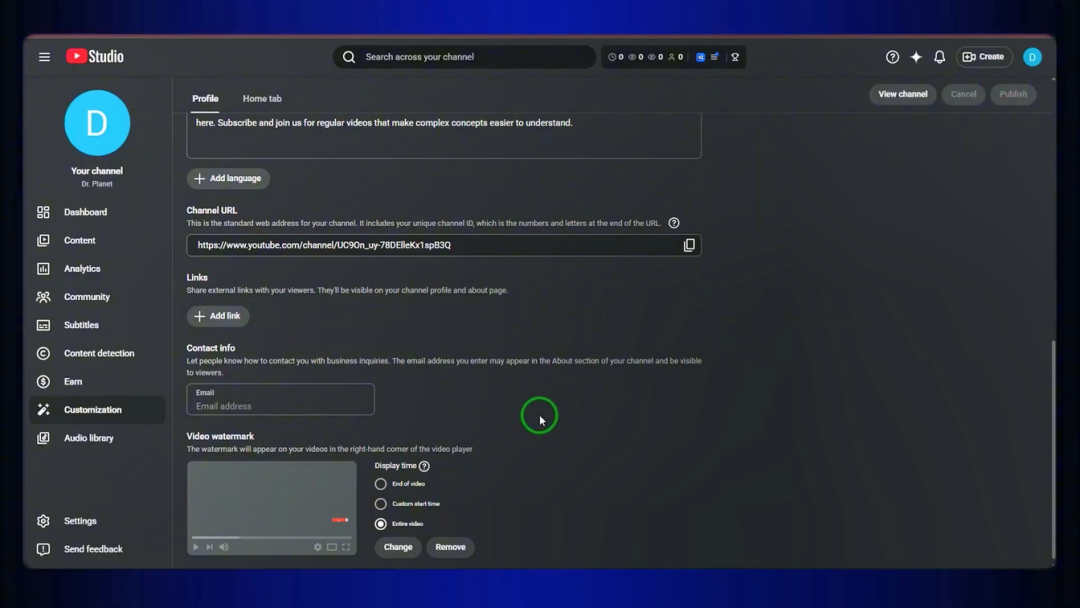The width and height of the screenshot is (1080, 608).
Task: Open the Create menu button
Action: (984, 57)
